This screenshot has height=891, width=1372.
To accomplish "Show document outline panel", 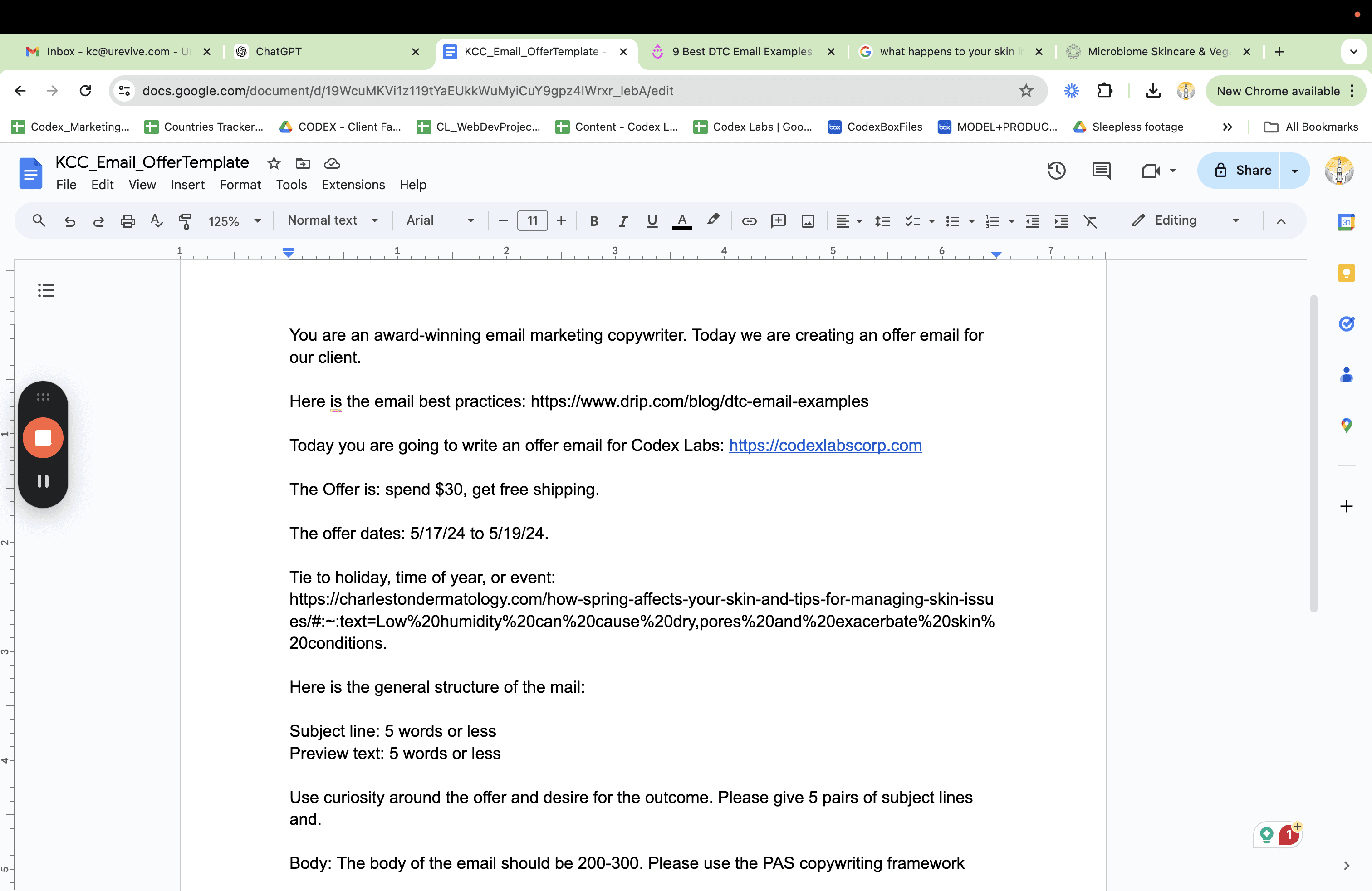I will coord(46,290).
